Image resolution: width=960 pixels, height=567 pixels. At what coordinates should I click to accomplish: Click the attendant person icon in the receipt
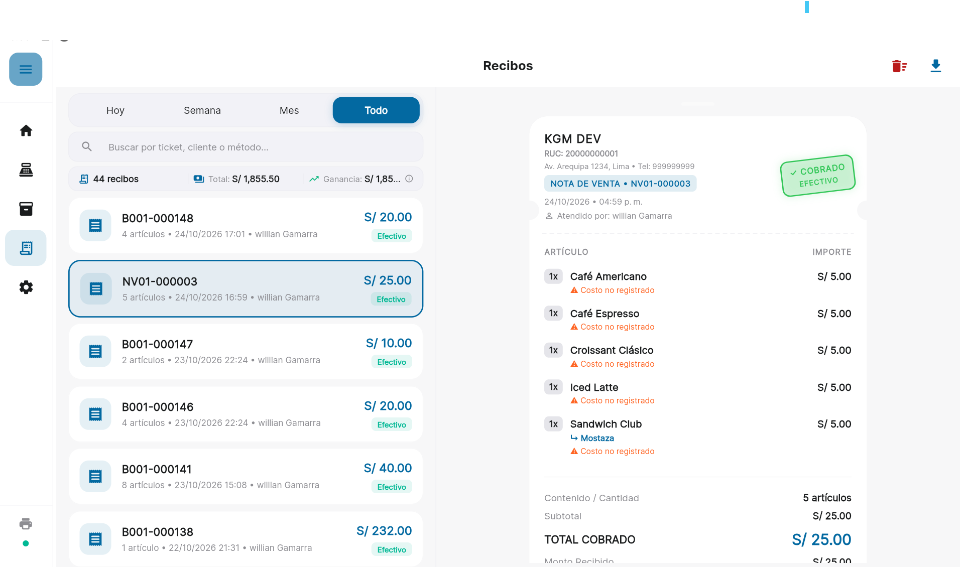pos(549,216)
